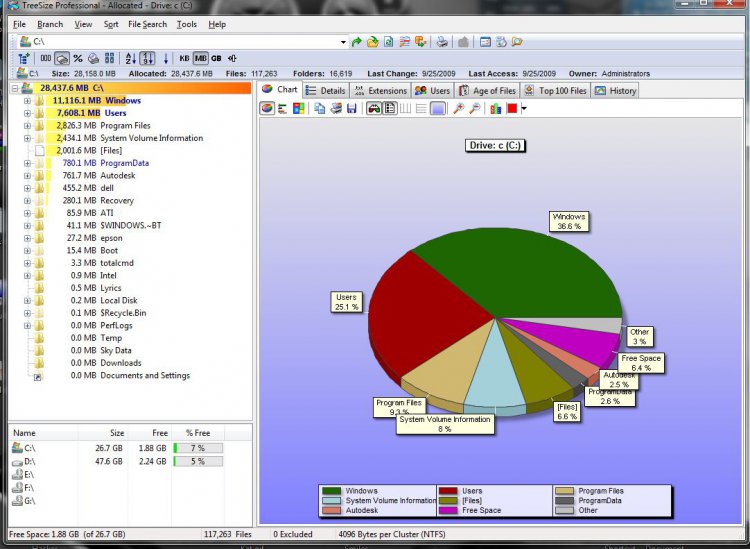Click the 7 % free bar for C:\
750x549 pixels.
[x=198, y=448]
